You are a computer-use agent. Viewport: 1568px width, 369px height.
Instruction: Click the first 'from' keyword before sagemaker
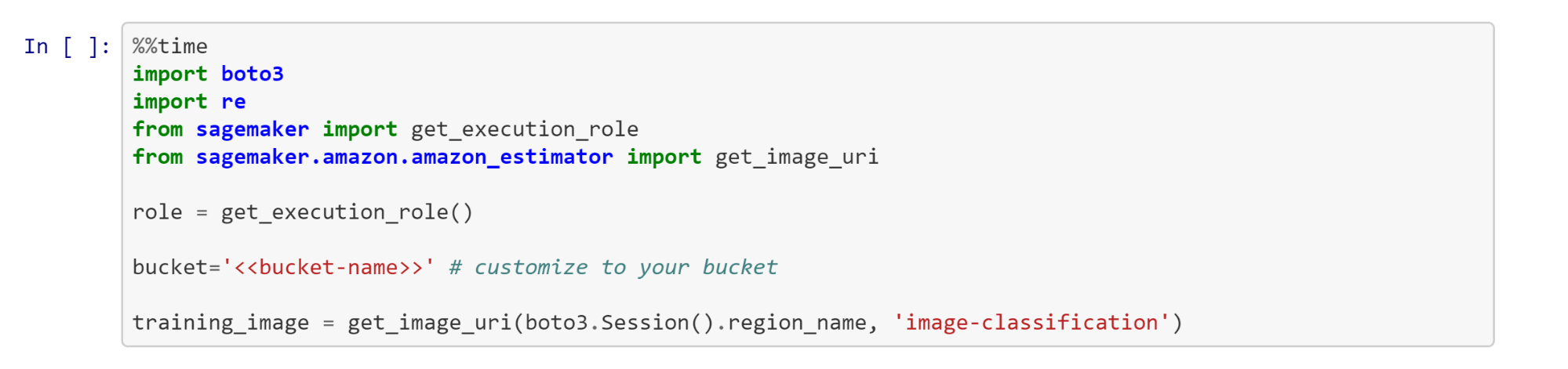click(157, 129)
